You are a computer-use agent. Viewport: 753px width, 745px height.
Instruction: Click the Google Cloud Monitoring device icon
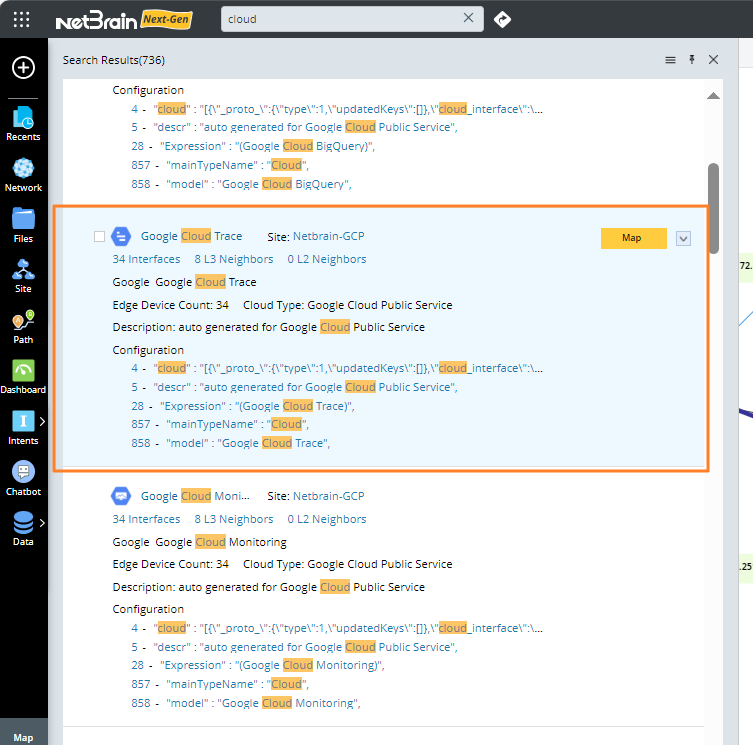click(x=121, y=496)
